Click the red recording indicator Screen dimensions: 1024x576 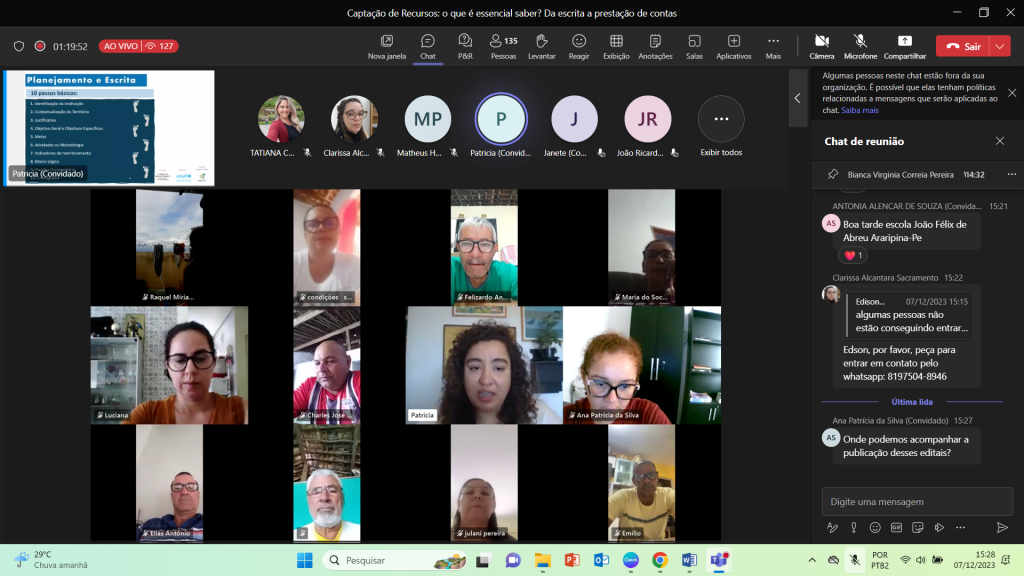pyautogui.click(x=40, y=46)
